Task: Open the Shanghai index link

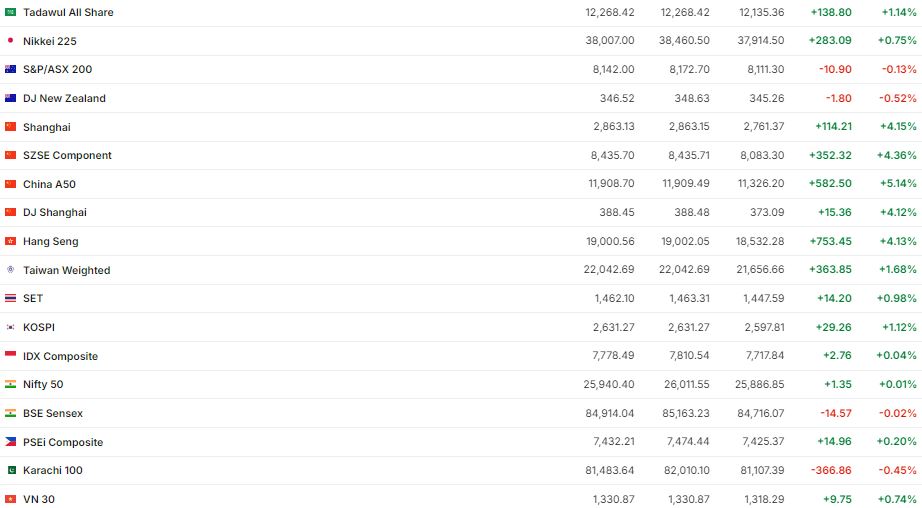Action: [x=47, y=127]
